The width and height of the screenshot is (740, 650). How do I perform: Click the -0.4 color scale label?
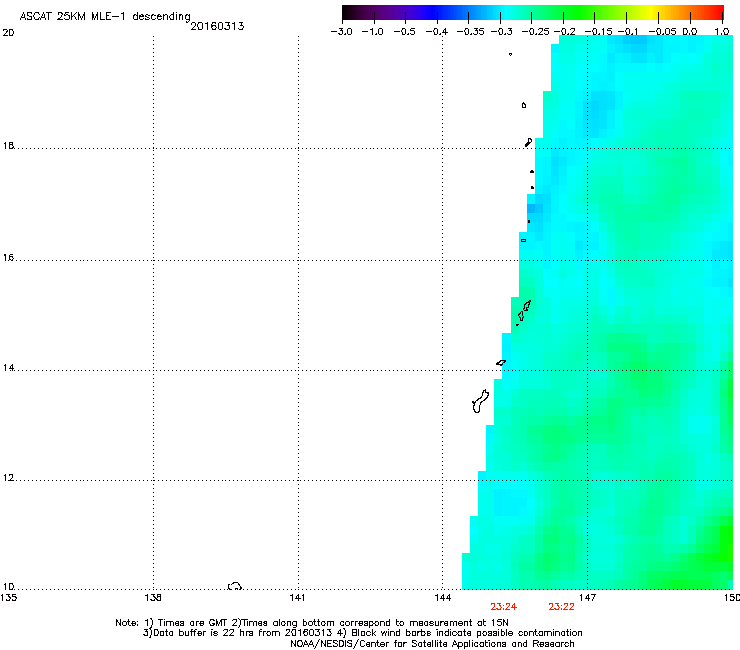tap(437, 32)
